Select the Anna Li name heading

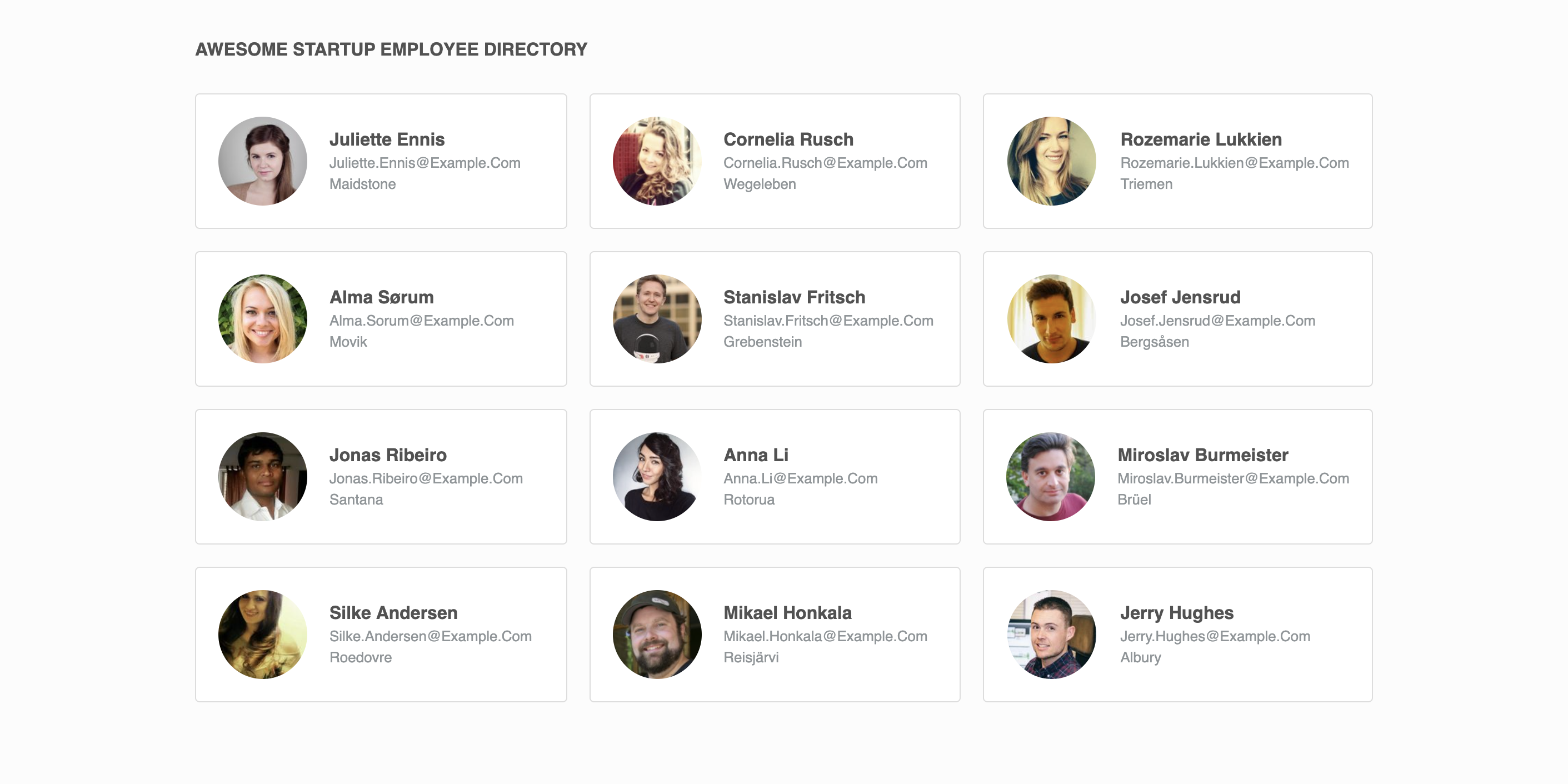click(x=756, y=455)
